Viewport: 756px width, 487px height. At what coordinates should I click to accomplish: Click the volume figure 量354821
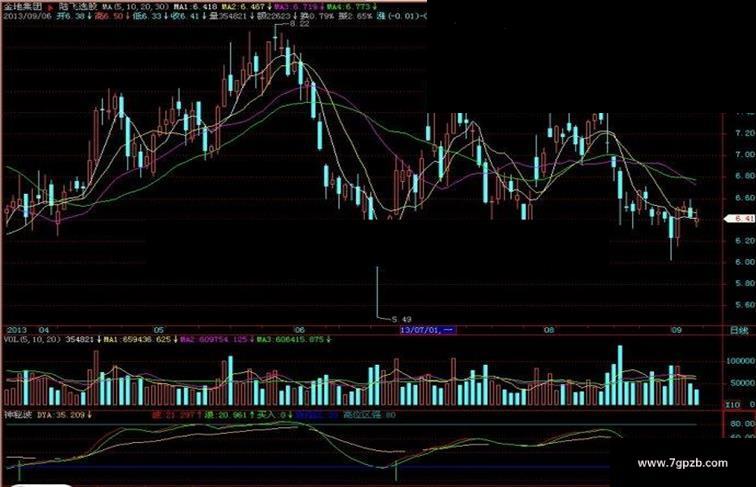click(228, 16)
